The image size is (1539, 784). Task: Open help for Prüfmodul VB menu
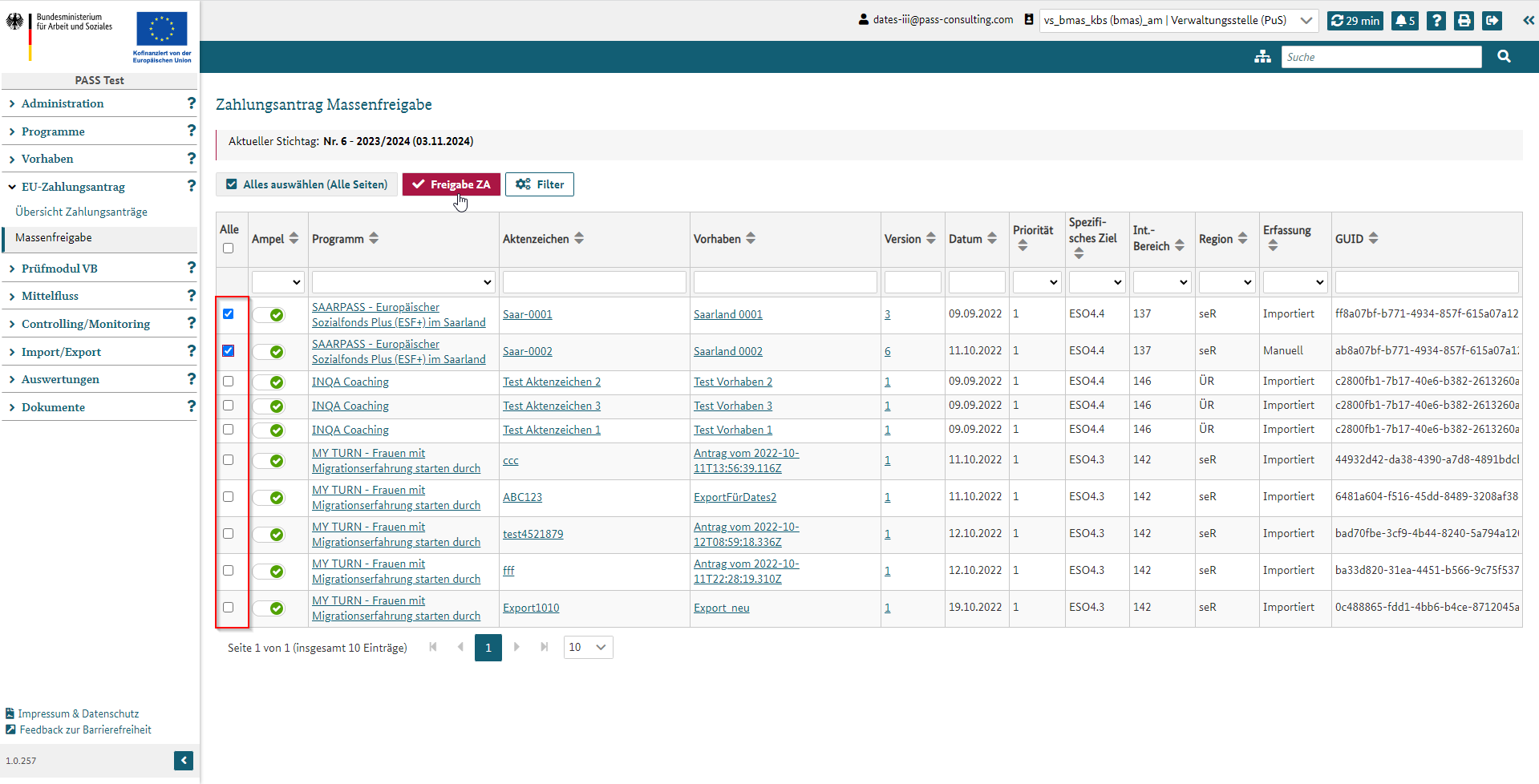[x=191, y=268]
